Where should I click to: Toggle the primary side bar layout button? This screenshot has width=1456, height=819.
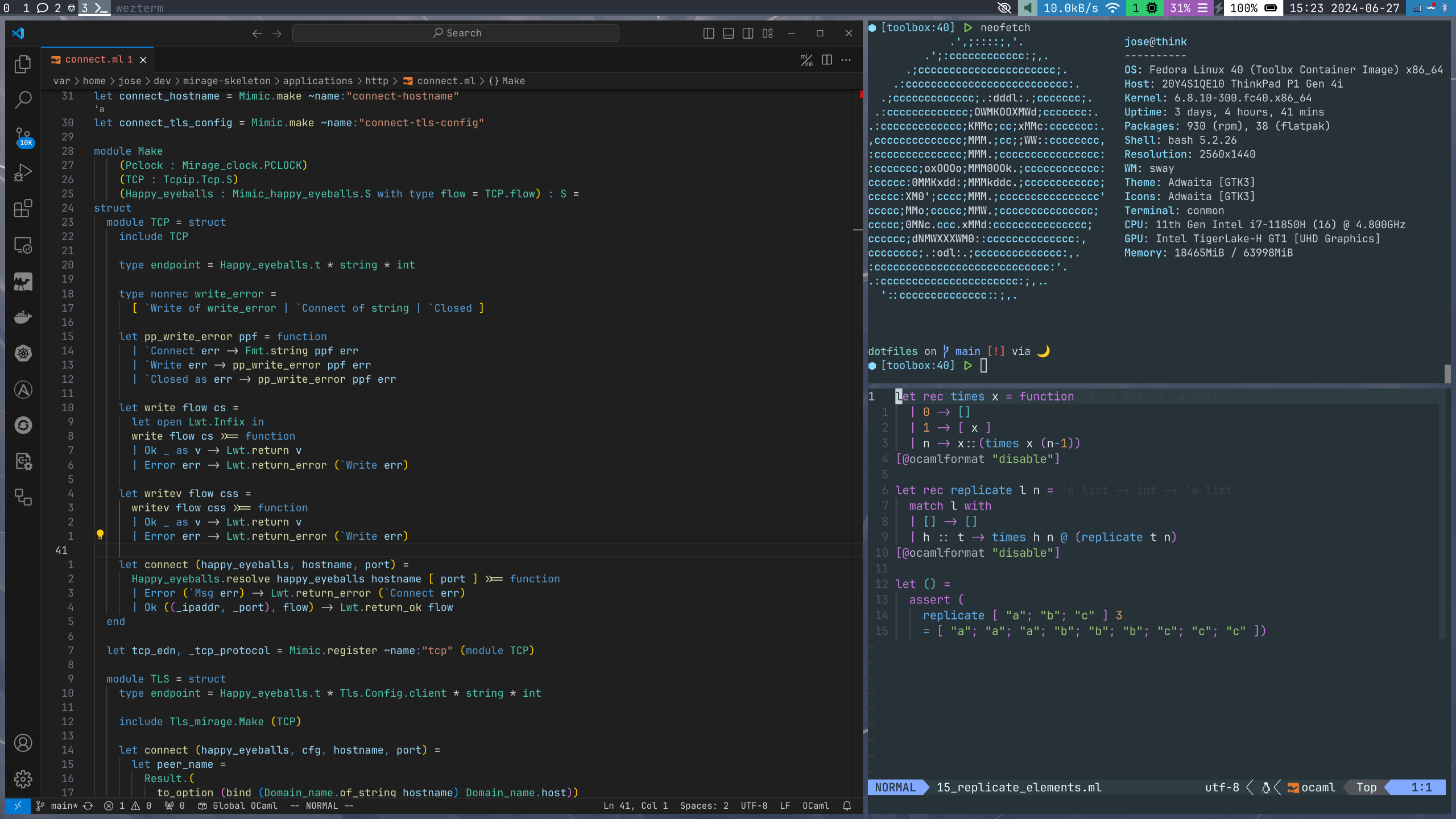(x=709, y=34)
